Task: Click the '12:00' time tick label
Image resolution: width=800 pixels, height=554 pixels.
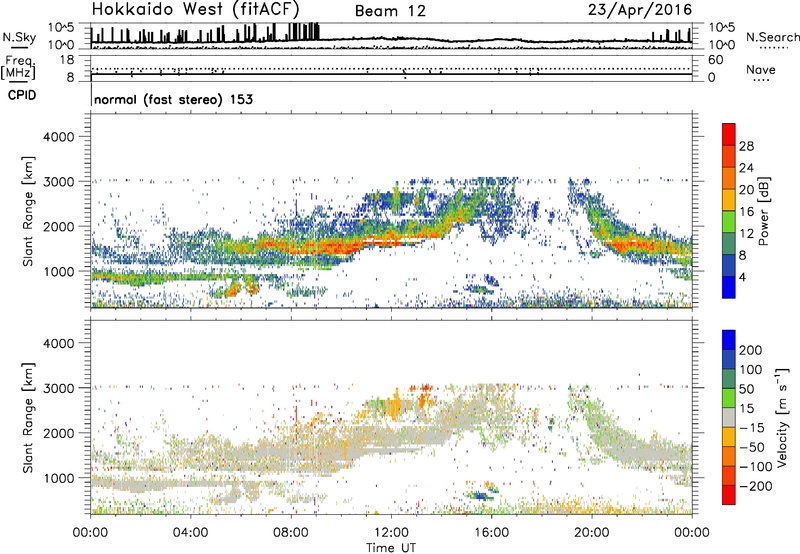Action: click(391, 533)
